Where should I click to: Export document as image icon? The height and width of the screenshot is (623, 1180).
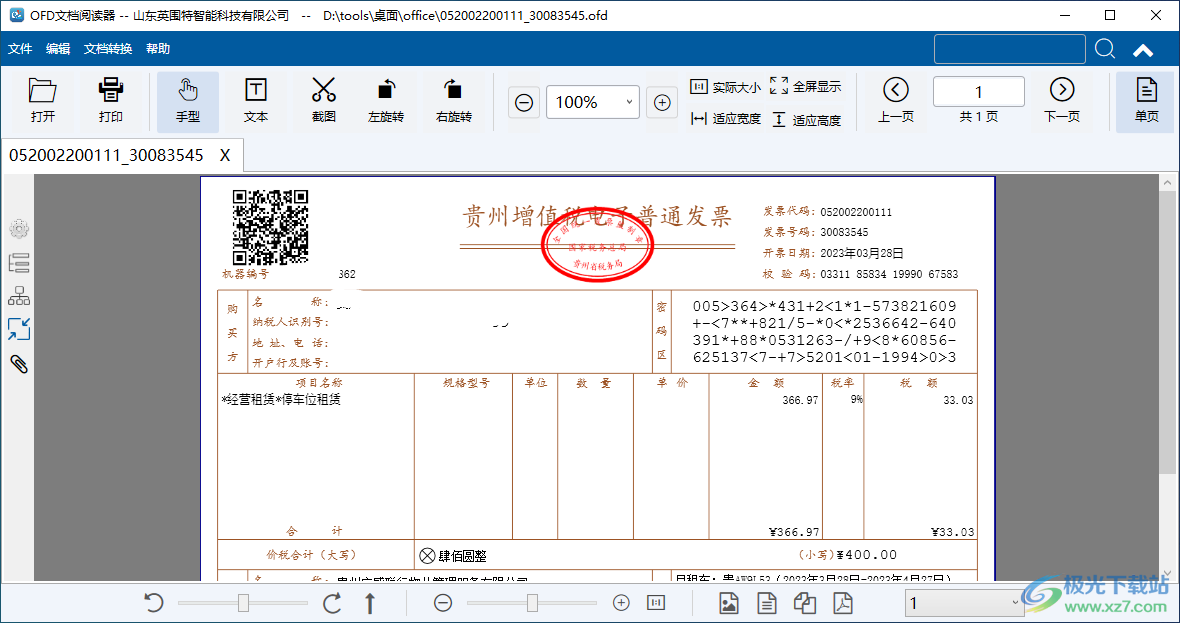tap(728, 603)
